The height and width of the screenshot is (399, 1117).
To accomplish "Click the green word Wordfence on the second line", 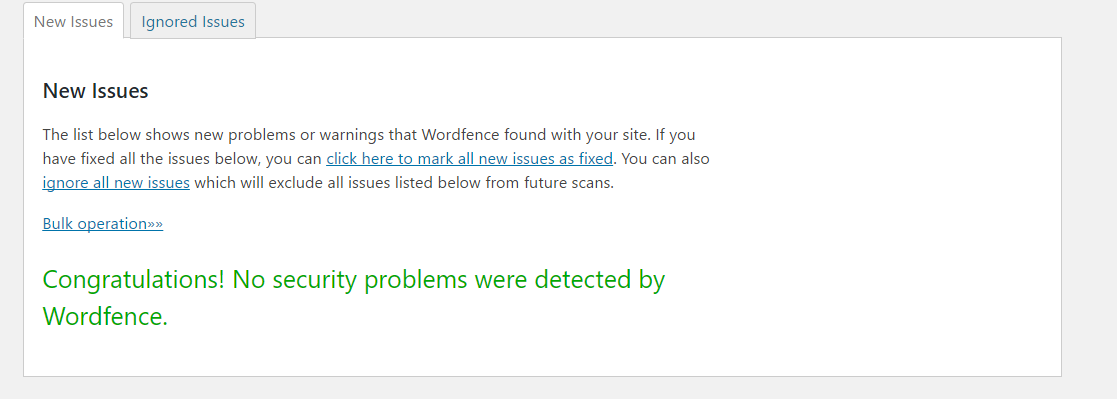I will pyautogui.click(x=105, y=316).
